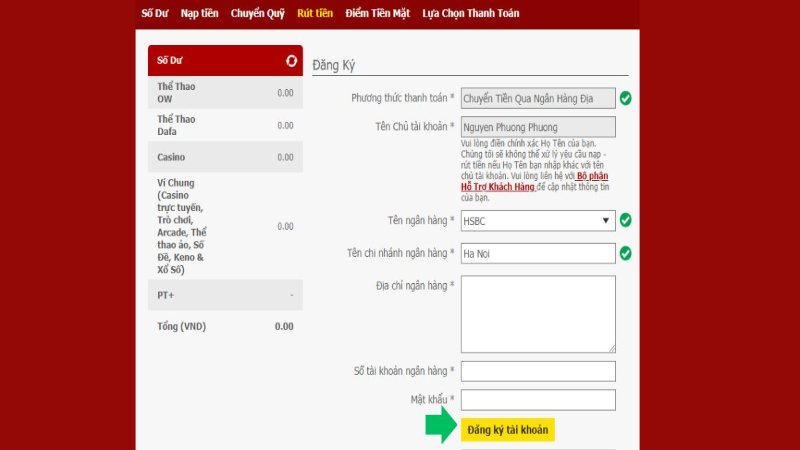This screenshot has height=450, width=800.
Task: Open the Điểm Tiền Mặt tab
Action: click(x=377, y=13)
